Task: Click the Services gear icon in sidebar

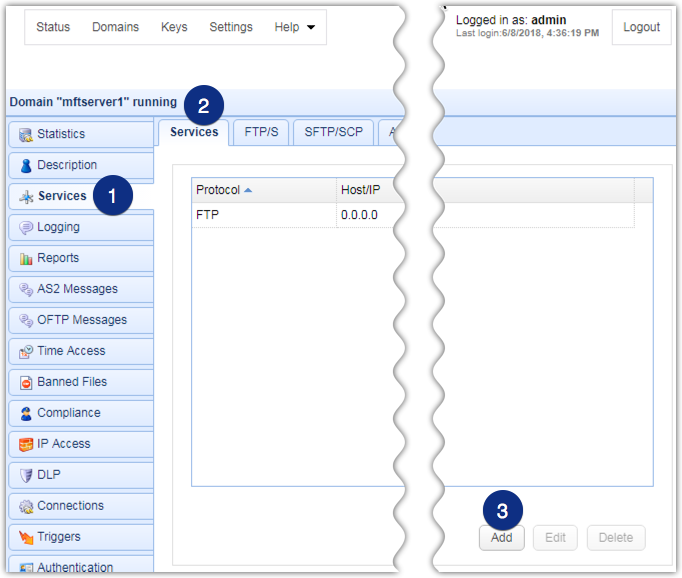Action: pos(26,196)
